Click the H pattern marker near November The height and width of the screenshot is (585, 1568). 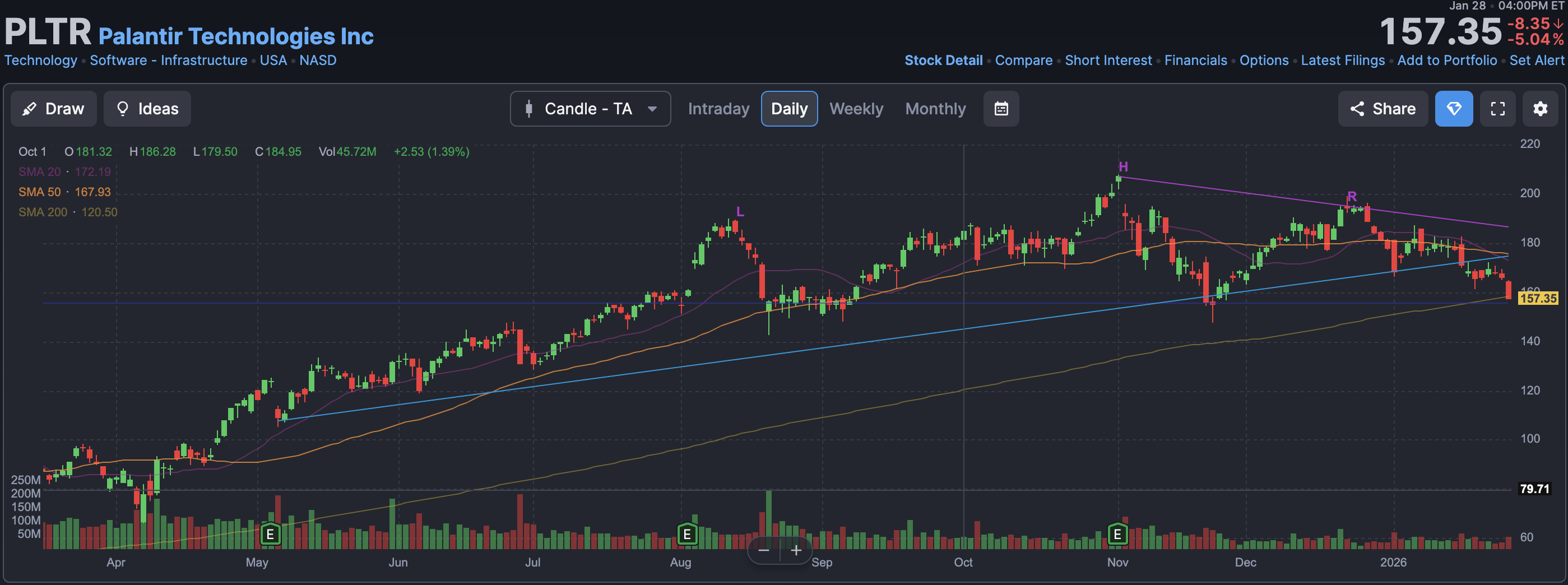tap(1123, 166)
